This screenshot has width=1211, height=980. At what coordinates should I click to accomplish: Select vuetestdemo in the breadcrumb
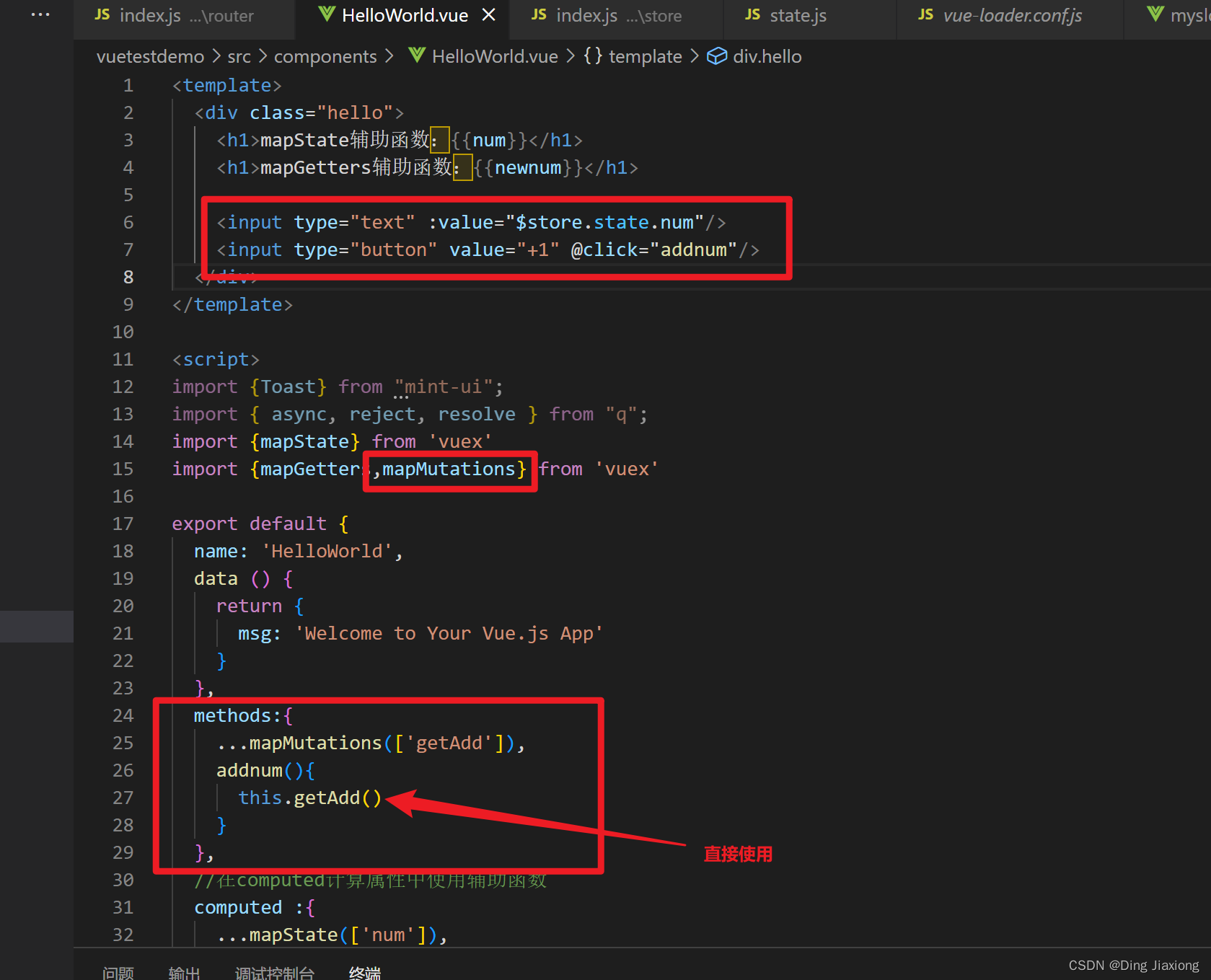[x=150, y=56]
